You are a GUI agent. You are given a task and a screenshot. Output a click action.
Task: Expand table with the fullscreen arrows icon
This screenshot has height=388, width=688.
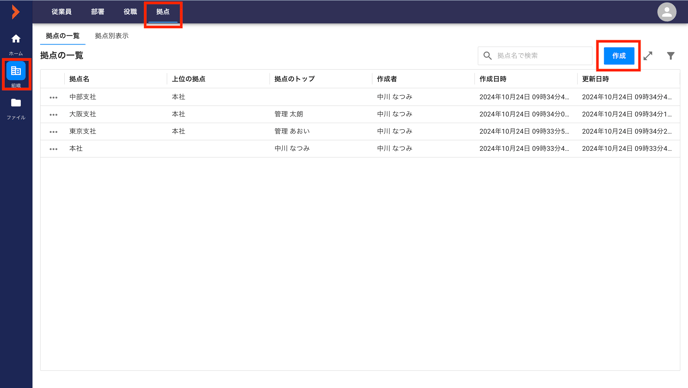click(648, 56)
